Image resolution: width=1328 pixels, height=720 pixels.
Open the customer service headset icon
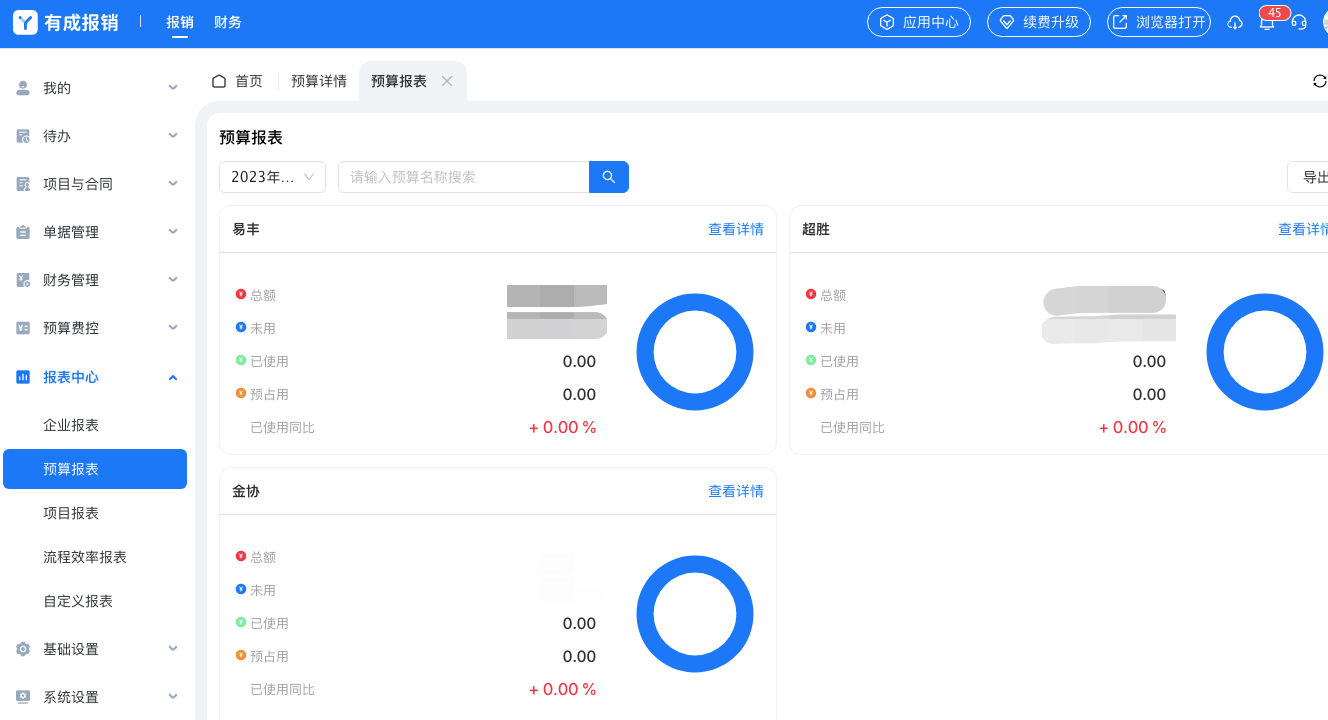[1299, 23]
